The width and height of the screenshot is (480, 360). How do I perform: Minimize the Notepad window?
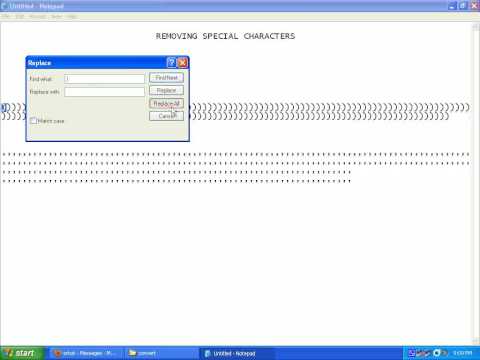(452, 6)
